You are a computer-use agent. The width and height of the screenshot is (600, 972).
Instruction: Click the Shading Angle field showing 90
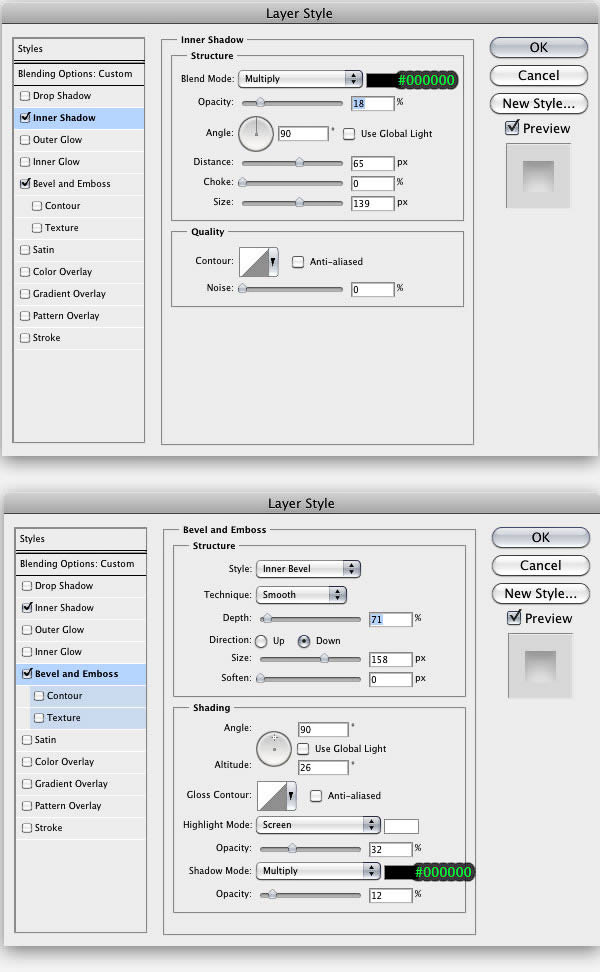323,730
